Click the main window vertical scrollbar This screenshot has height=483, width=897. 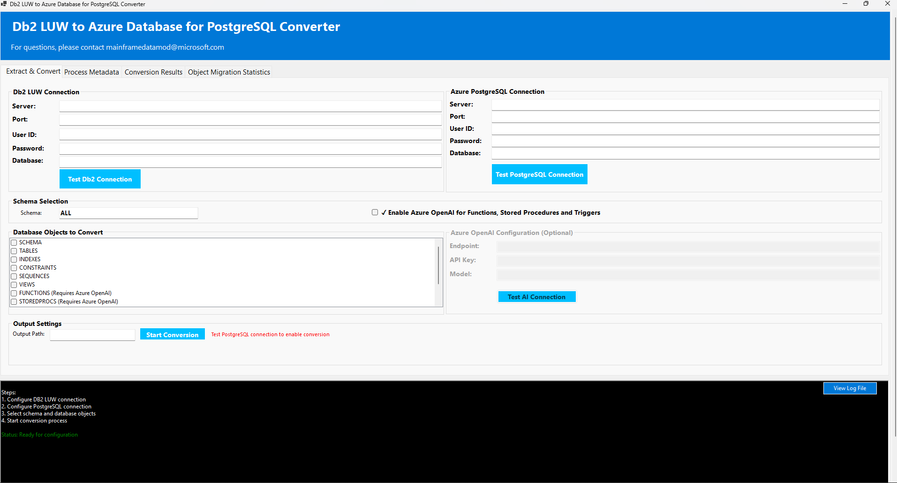click(x=894, y=226)
